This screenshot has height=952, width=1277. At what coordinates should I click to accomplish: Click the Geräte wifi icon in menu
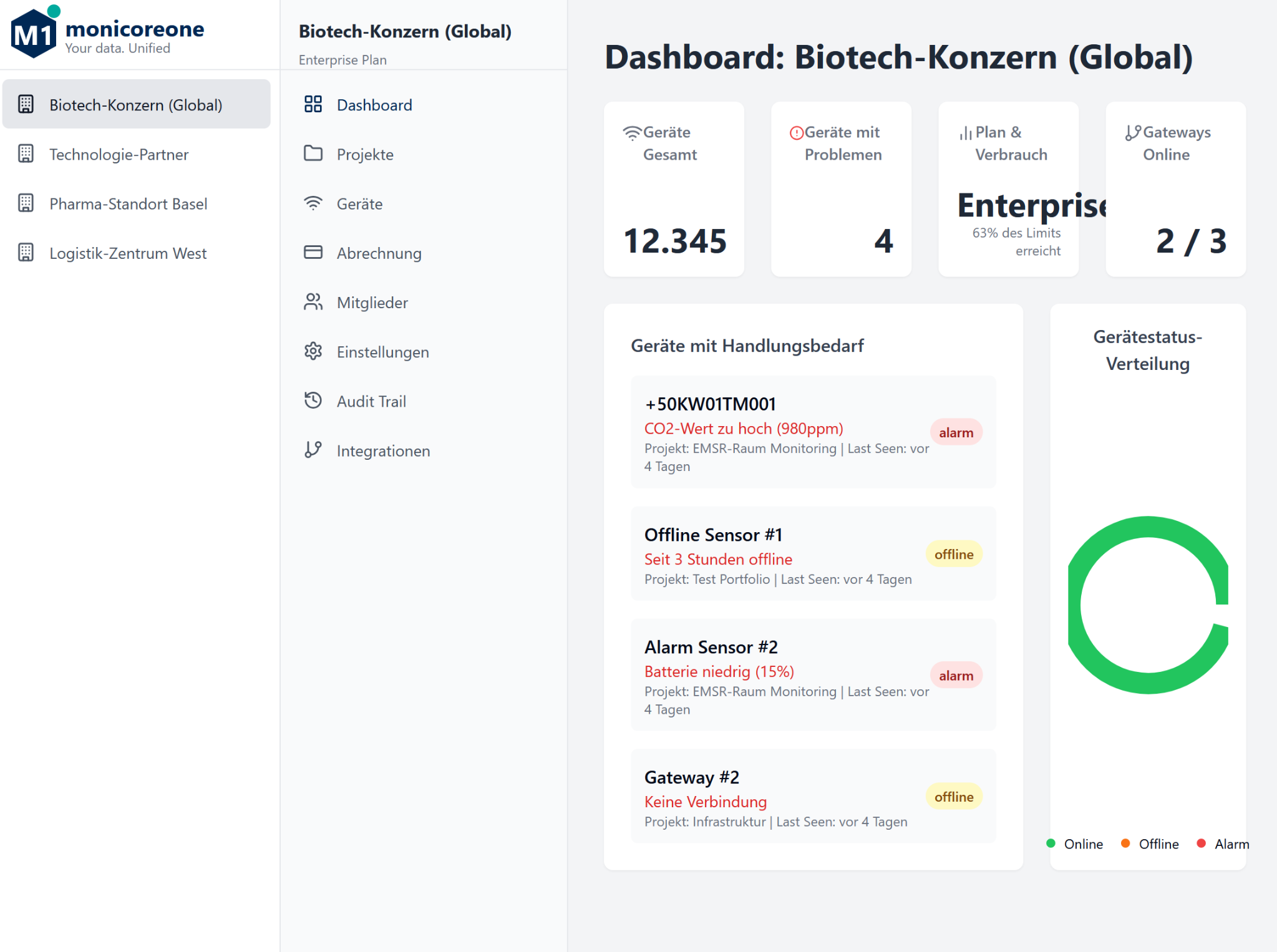(x=313, y=203)
